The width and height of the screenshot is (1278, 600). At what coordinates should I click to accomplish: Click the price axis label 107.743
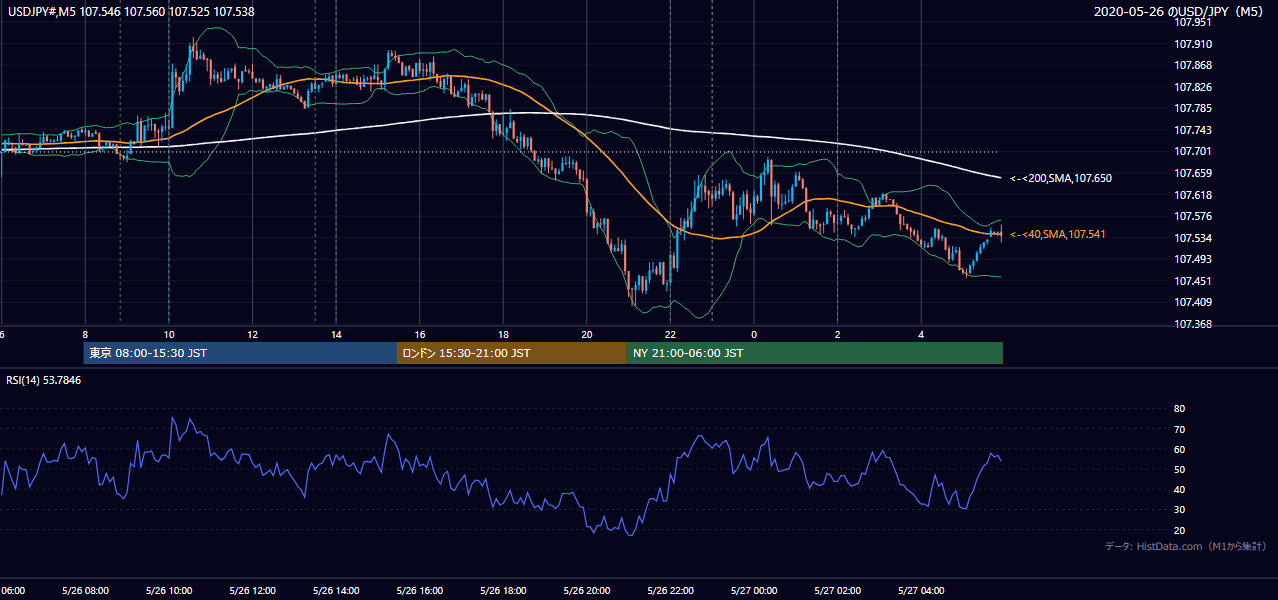point(1194,130)
